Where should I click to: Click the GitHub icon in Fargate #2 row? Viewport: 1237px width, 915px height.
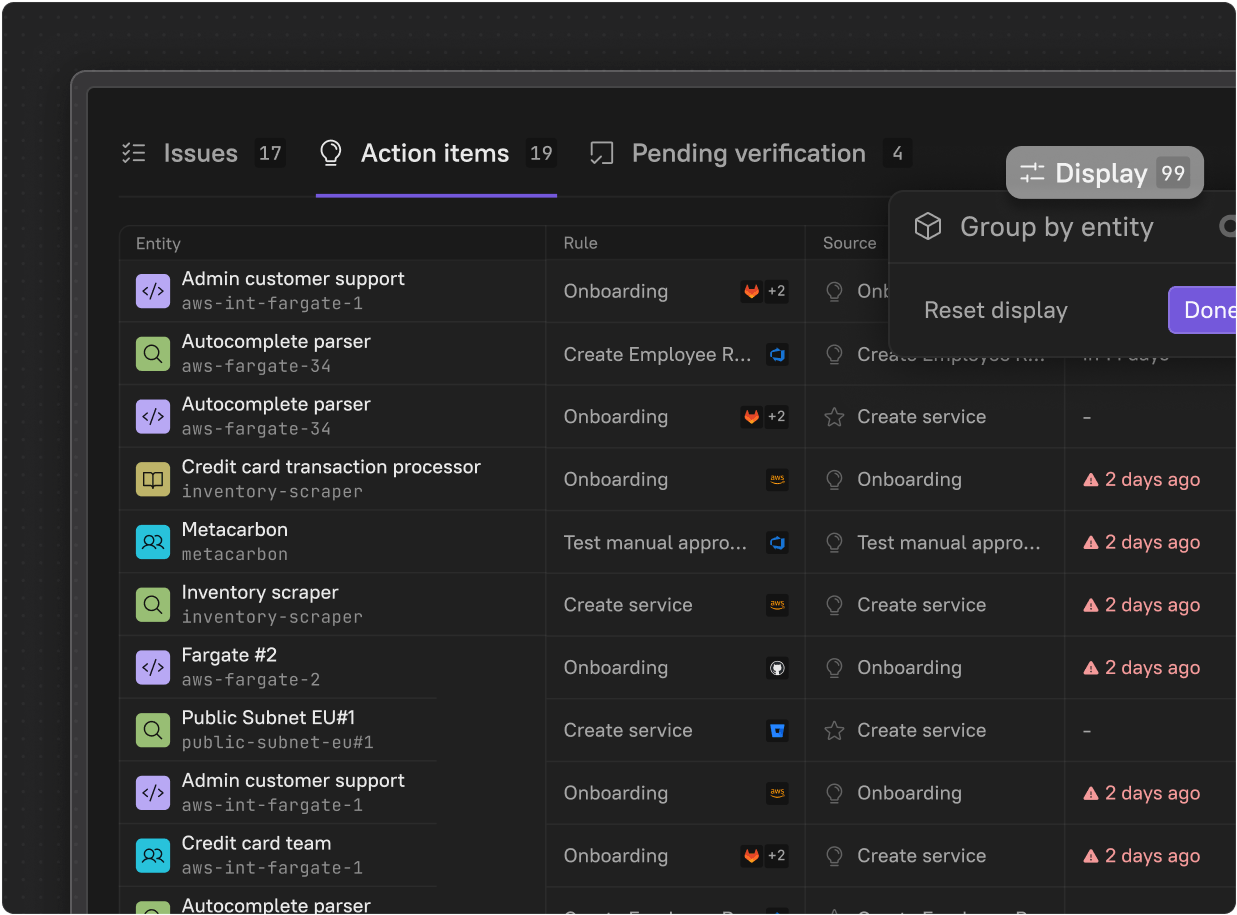pyautogui.click(x=777, y=668)
